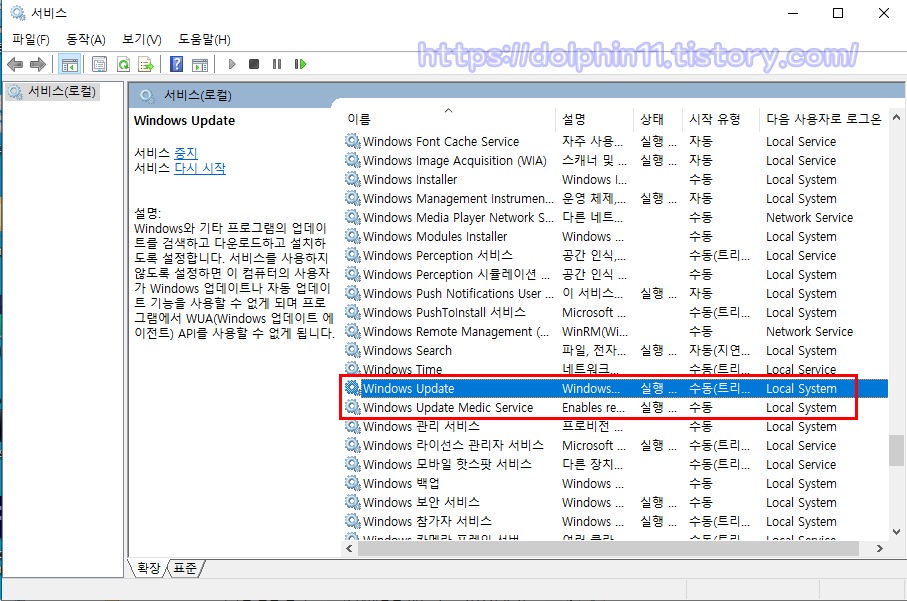Viewport: 907px width, 601px height.
Task: Click the vertical scrollbar thumb
Action: click(x=897, y=450)
